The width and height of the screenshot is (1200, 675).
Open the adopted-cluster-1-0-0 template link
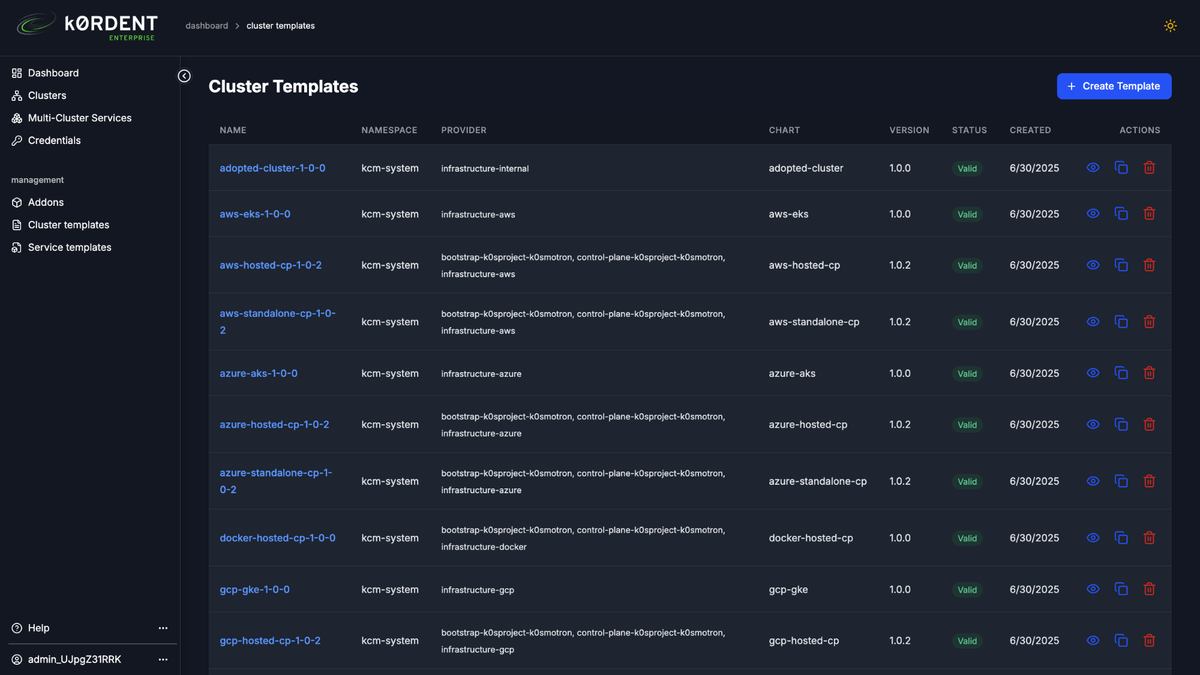point(272,168)
